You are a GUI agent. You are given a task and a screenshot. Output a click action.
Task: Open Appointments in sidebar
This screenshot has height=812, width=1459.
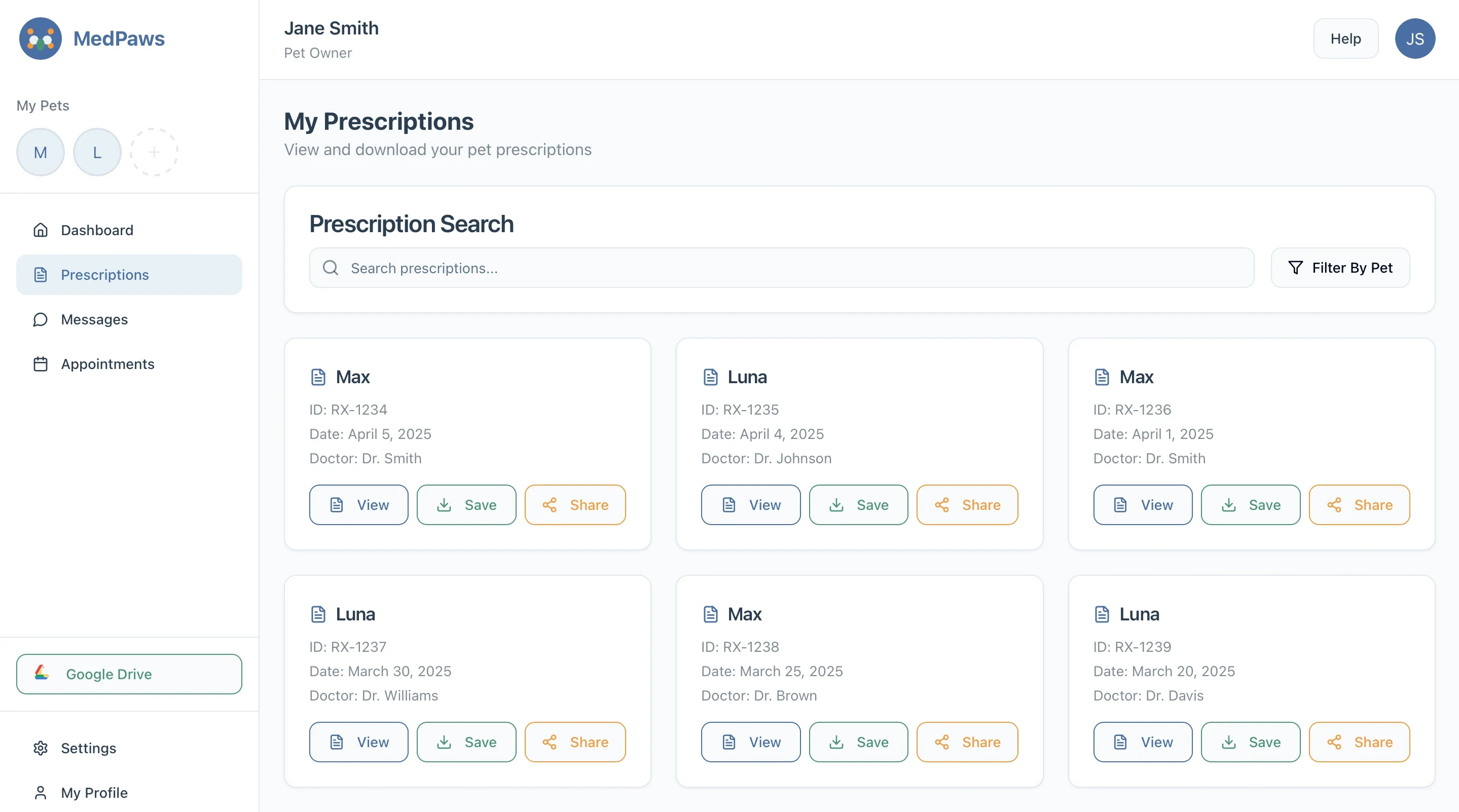[129, 364]
